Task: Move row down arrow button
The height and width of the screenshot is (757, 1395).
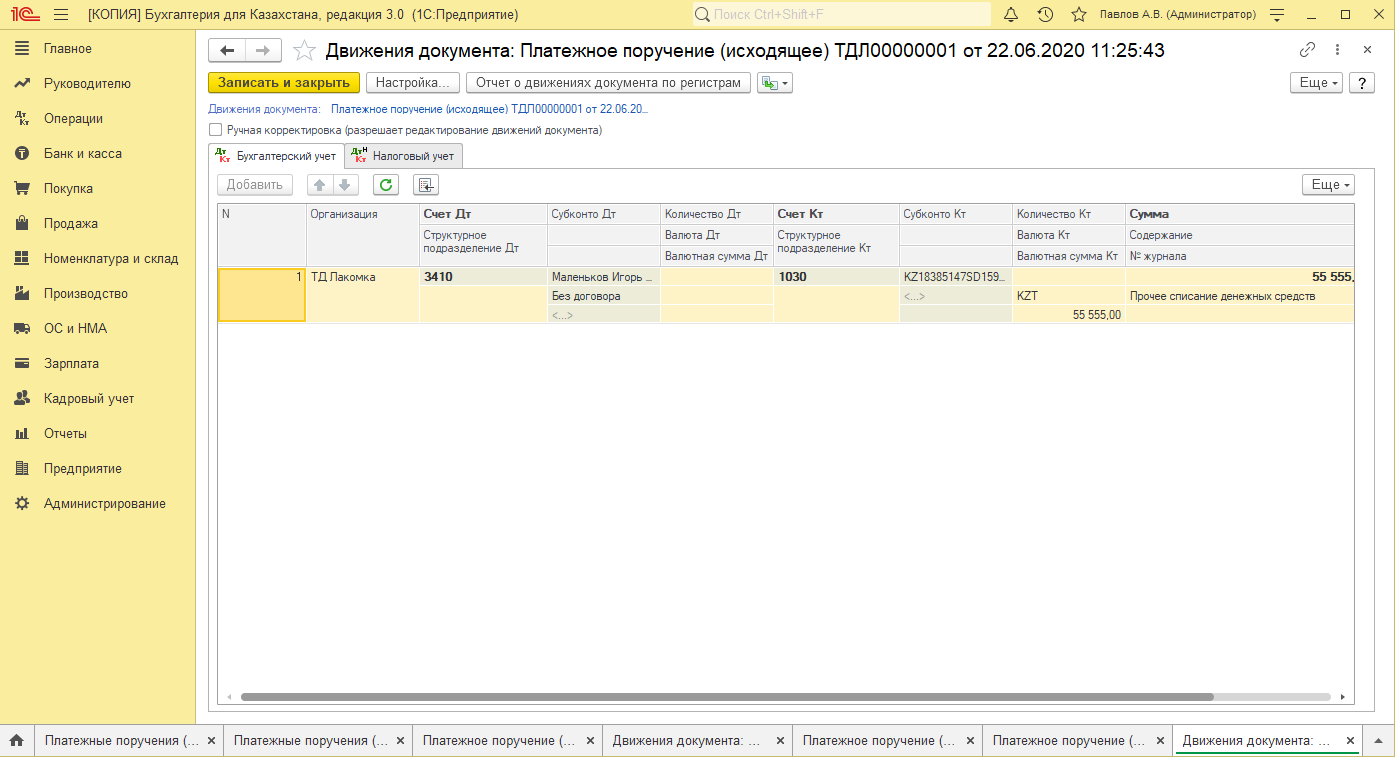Action: tap(345, 185)
